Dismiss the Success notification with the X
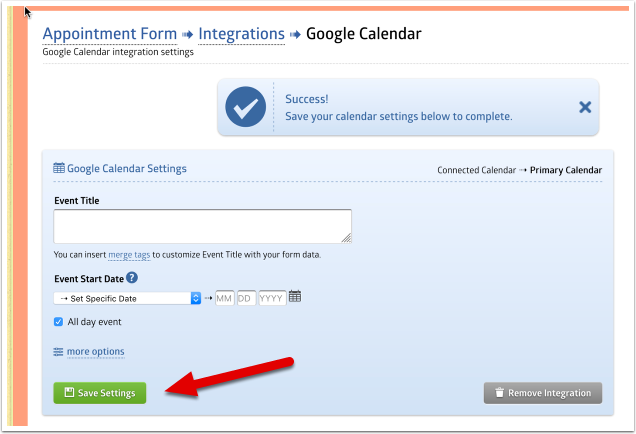Screen dimensions: 636x434 [x=585, y=107]
